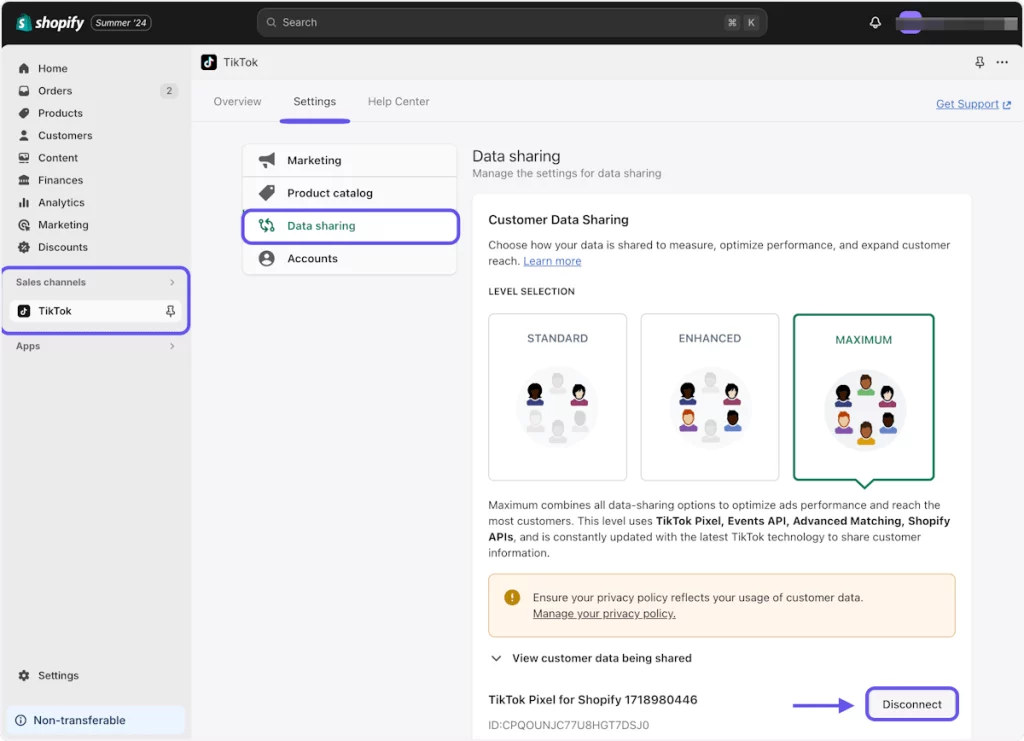Select the MAXIMUM data sharing level
Screen dimensions: 1024x741
864,397
